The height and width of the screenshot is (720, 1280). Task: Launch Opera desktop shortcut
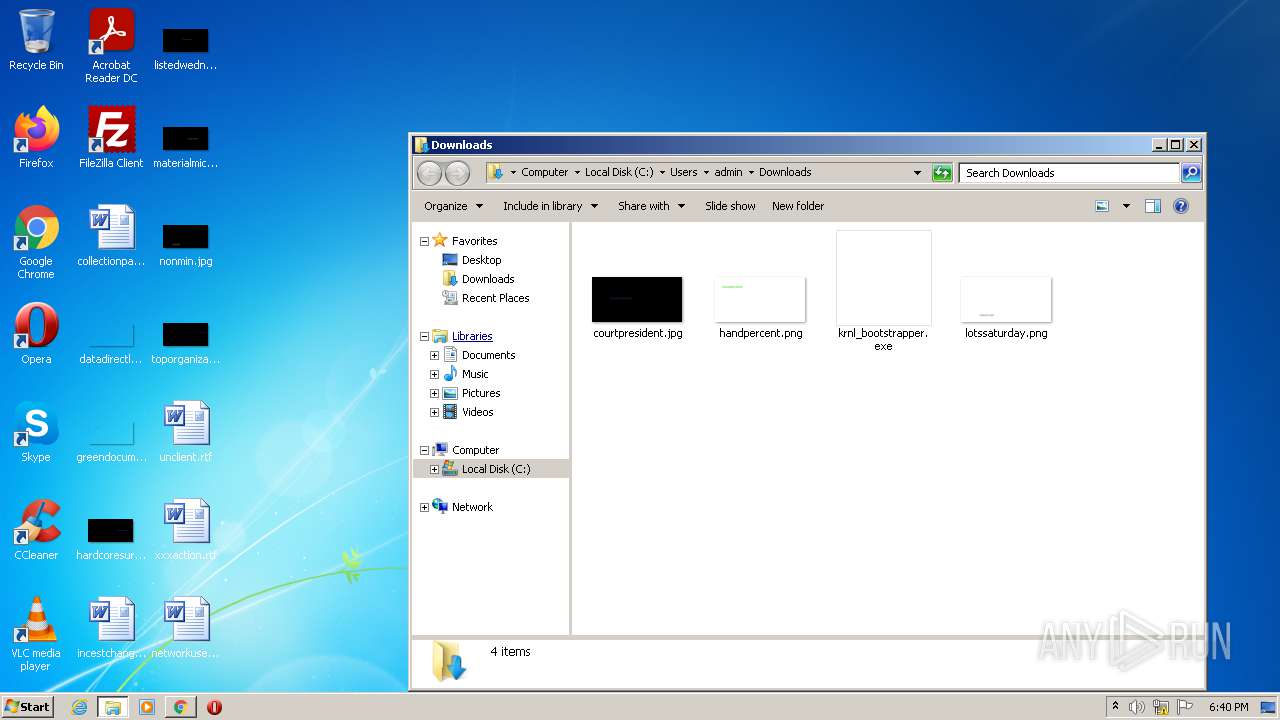36,334
